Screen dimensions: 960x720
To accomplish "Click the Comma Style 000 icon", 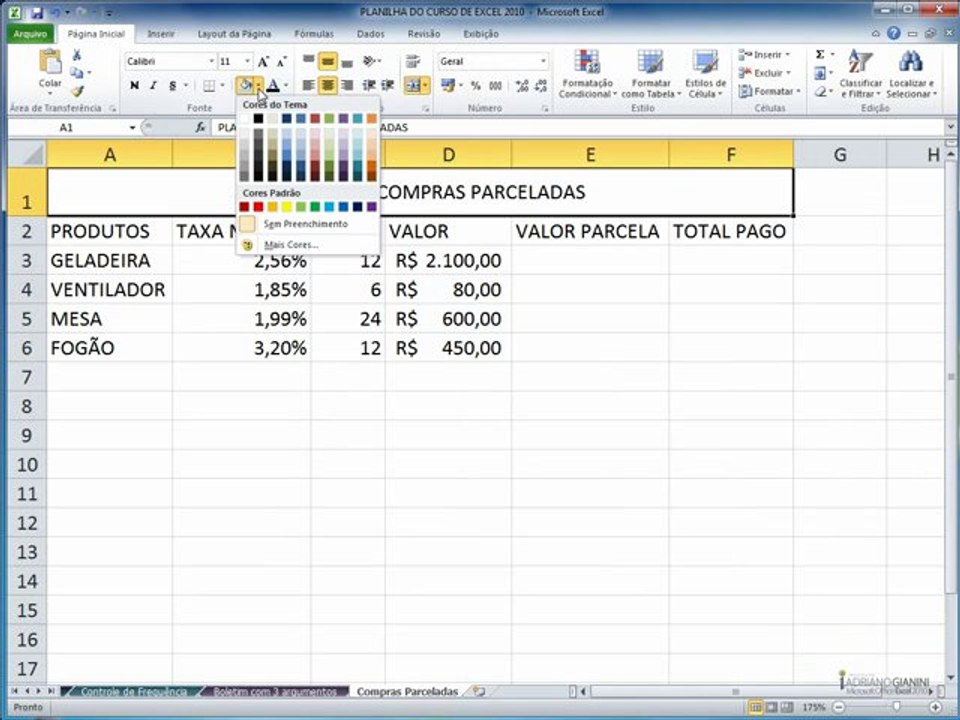I will [495, 86].
